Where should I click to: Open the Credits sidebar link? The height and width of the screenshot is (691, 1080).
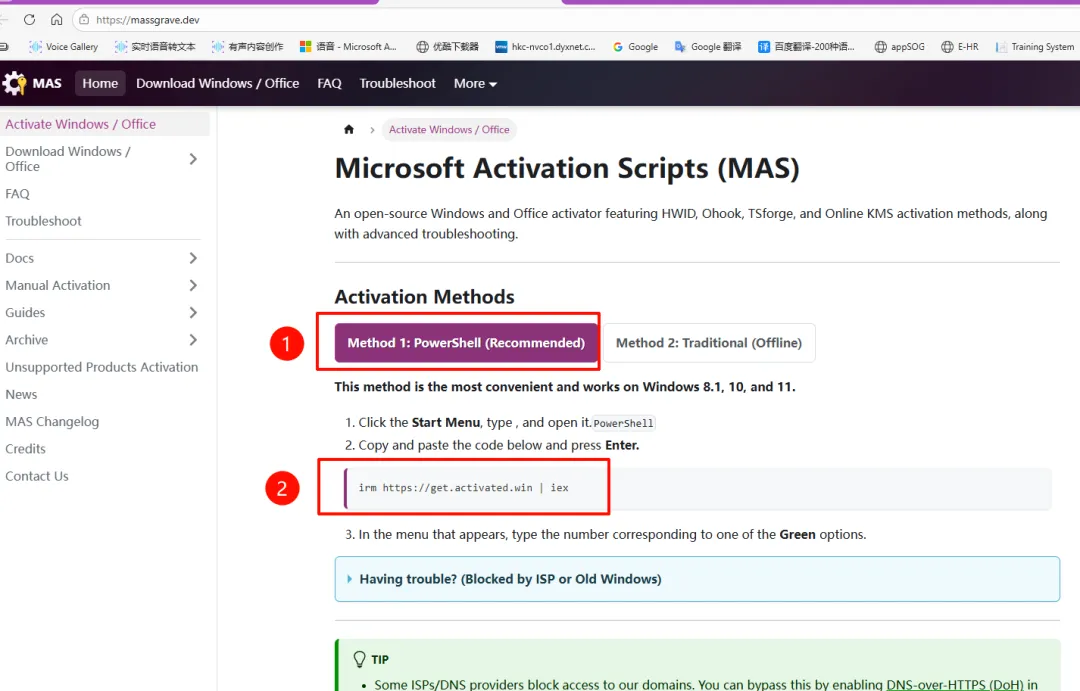25,449
